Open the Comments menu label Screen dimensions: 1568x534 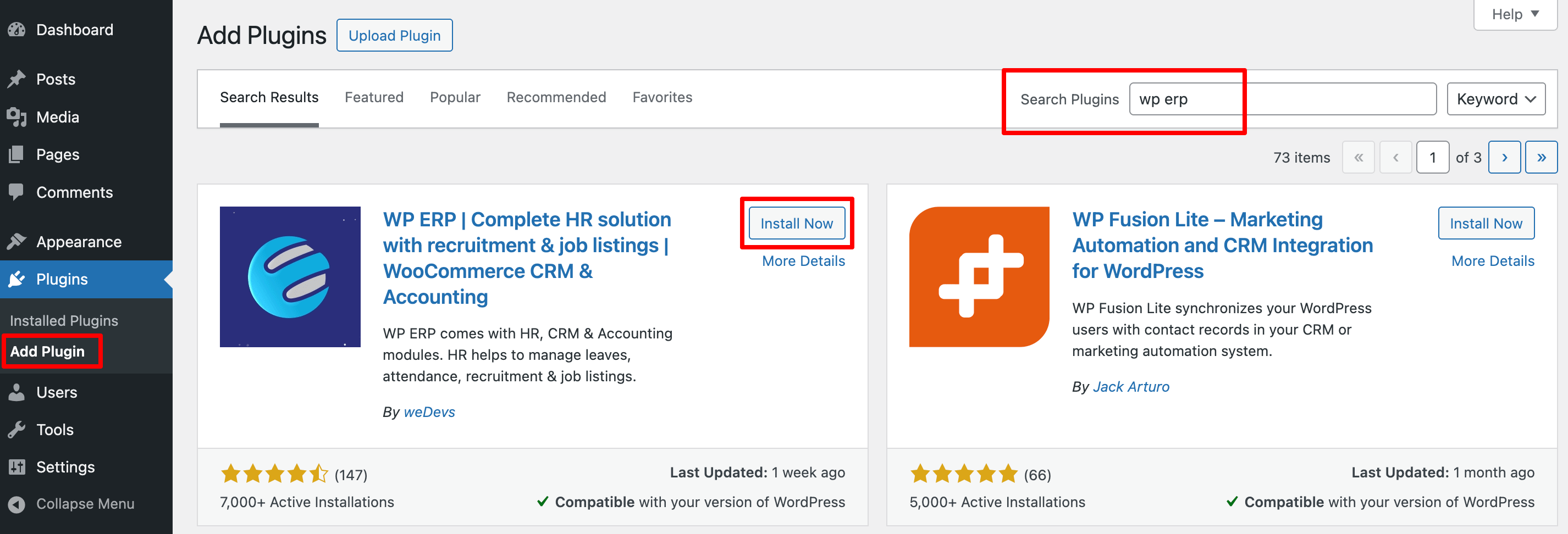tap(75, 192)
